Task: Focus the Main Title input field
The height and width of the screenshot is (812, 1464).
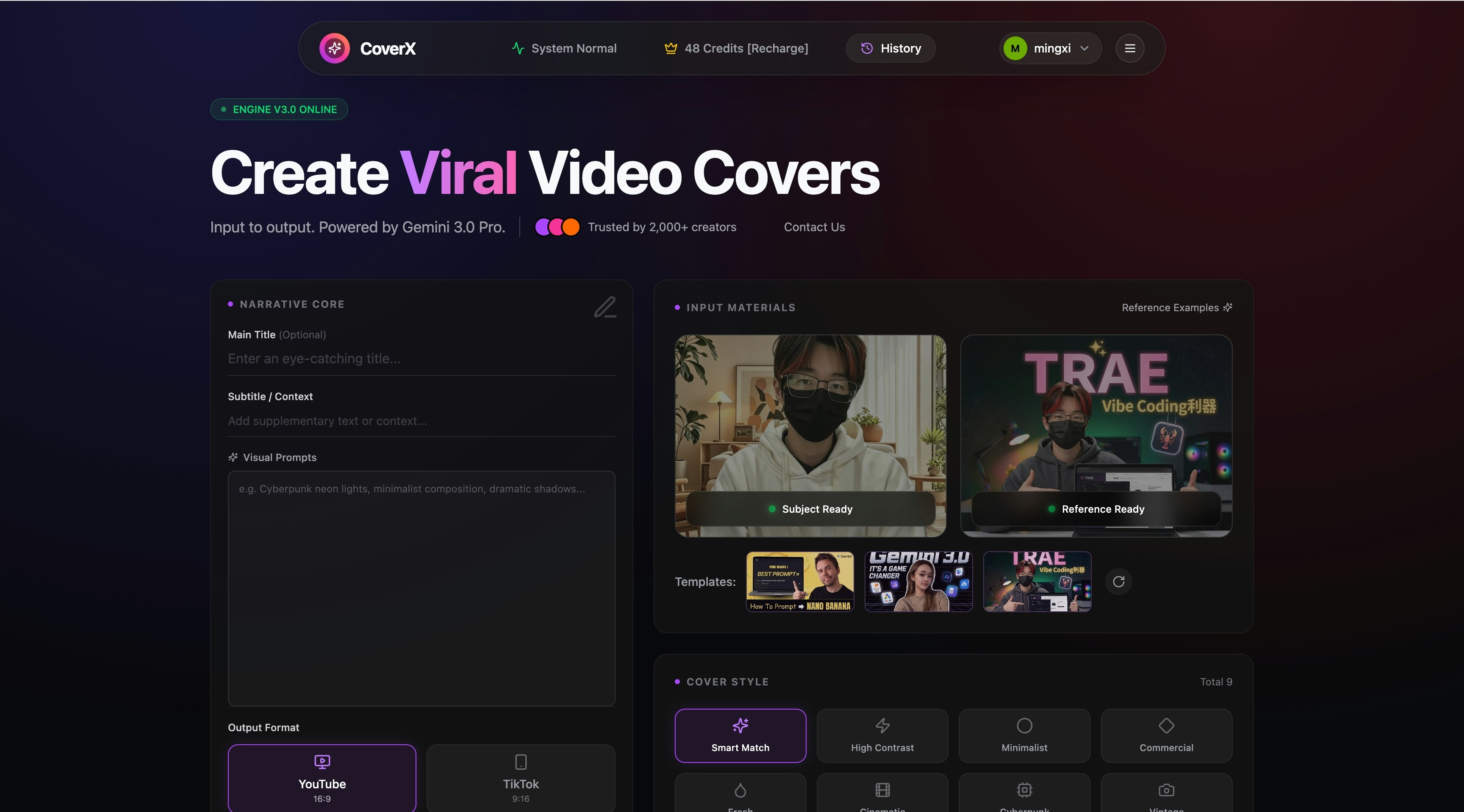Action: coord(421,359)
